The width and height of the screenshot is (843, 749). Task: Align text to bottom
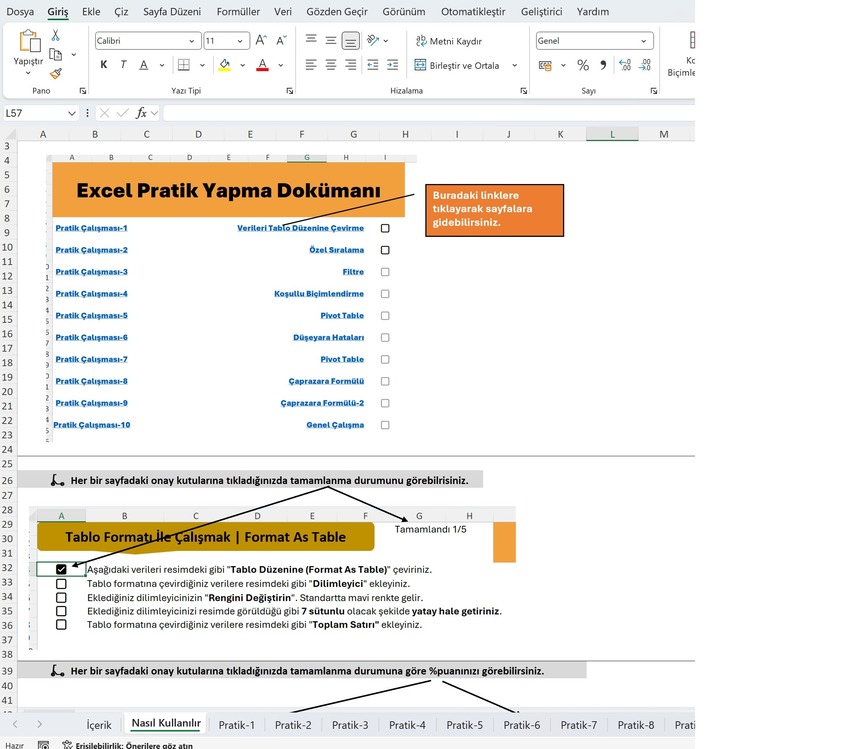pyautogui.click(x=351, y=41)
